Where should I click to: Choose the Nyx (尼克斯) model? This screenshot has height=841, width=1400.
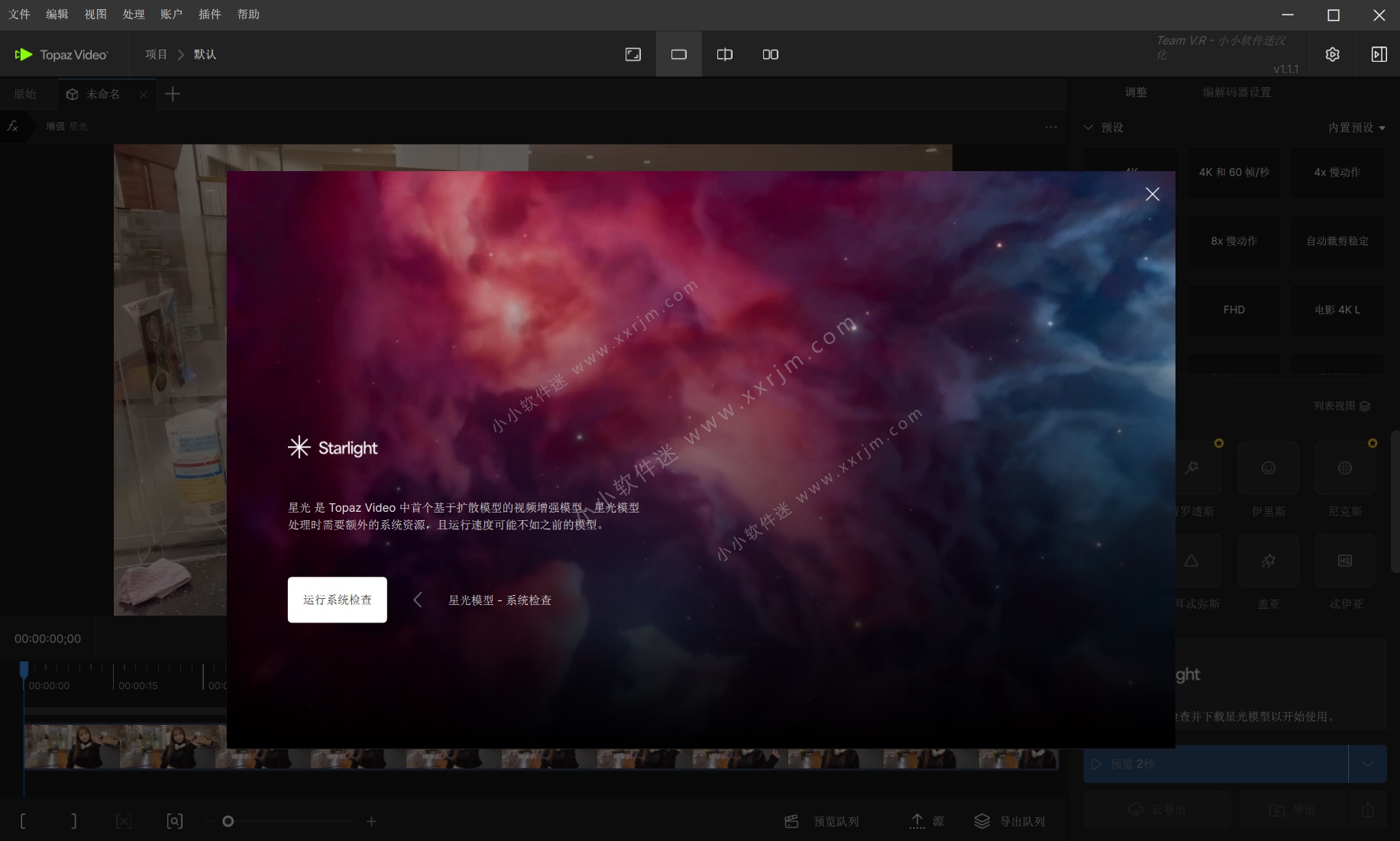pos(1346,467)
